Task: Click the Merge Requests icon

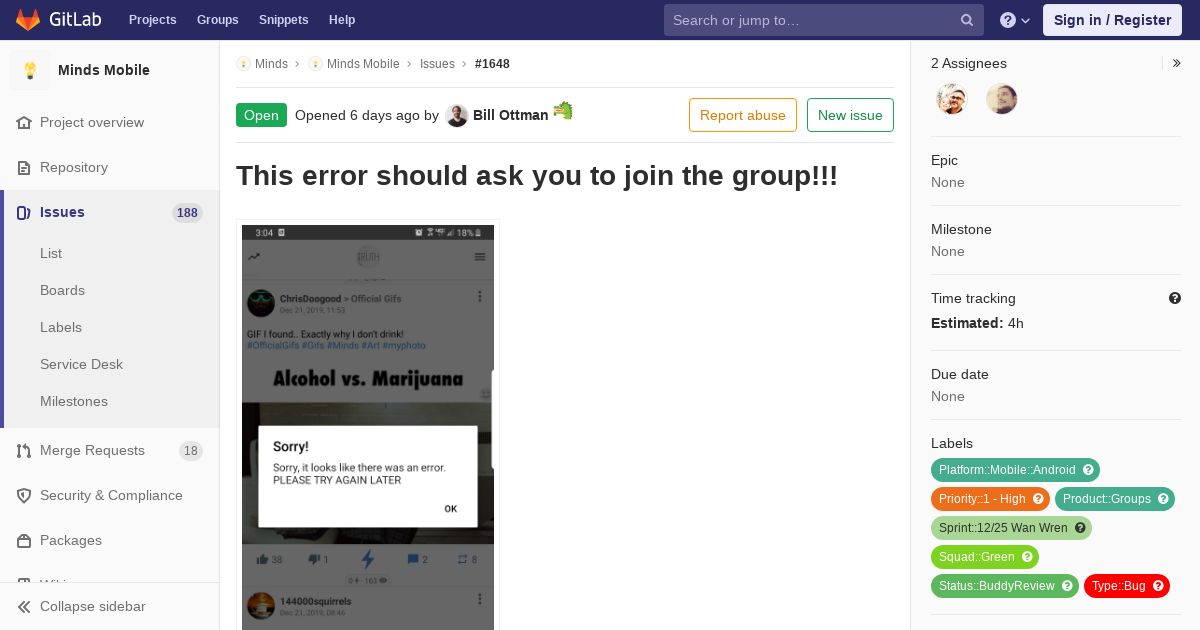Action: 24,450
